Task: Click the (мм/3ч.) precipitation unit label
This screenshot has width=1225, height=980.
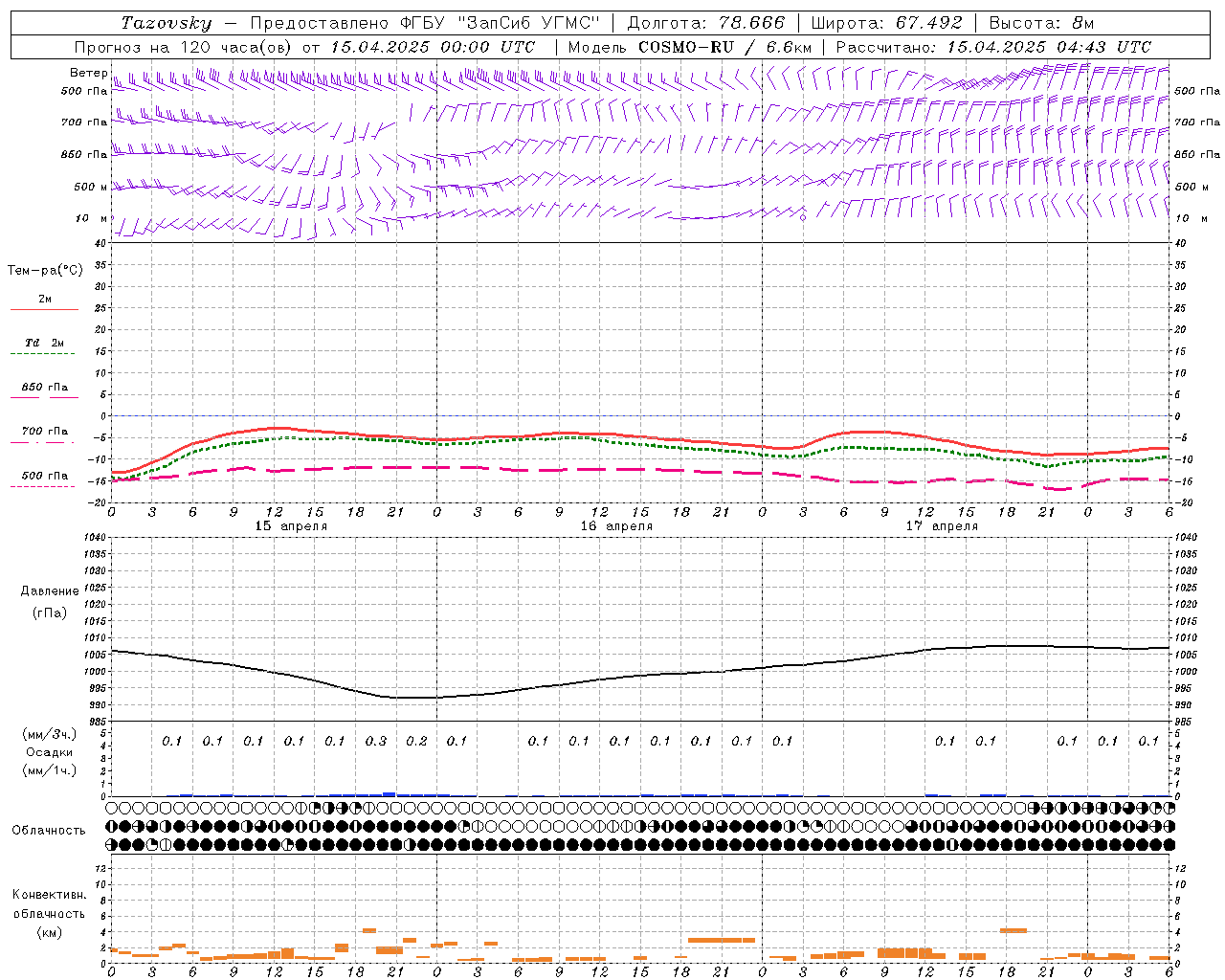Action: (x=50, y=734)
